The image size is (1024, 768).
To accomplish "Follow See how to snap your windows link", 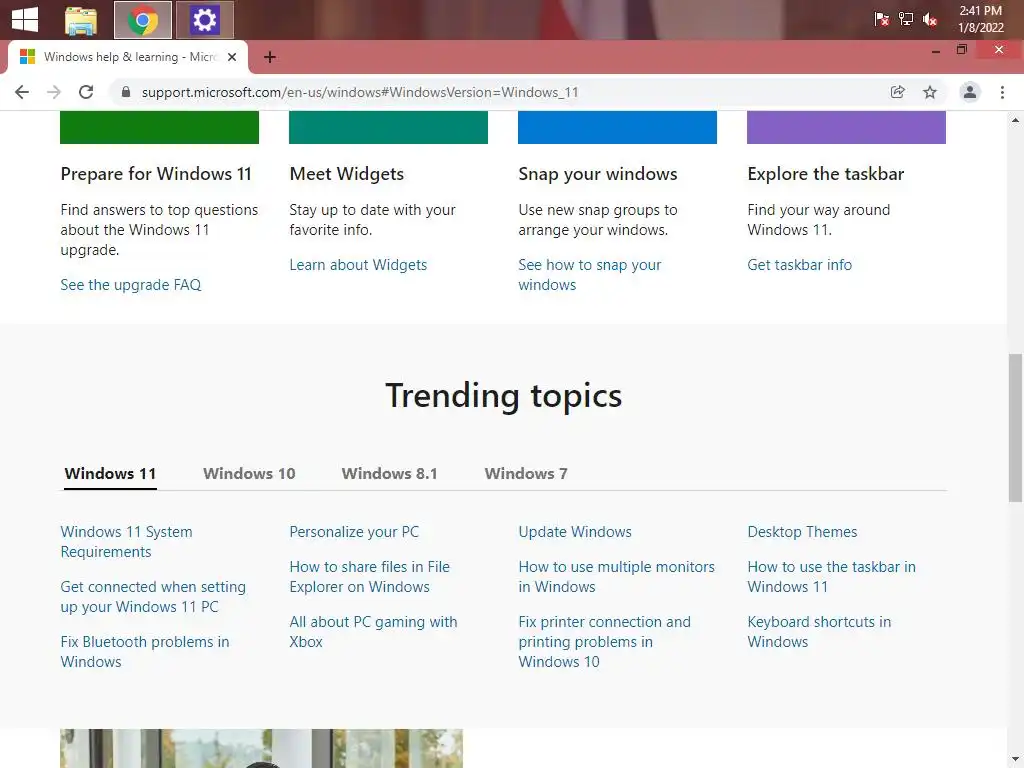I will 589,274.
